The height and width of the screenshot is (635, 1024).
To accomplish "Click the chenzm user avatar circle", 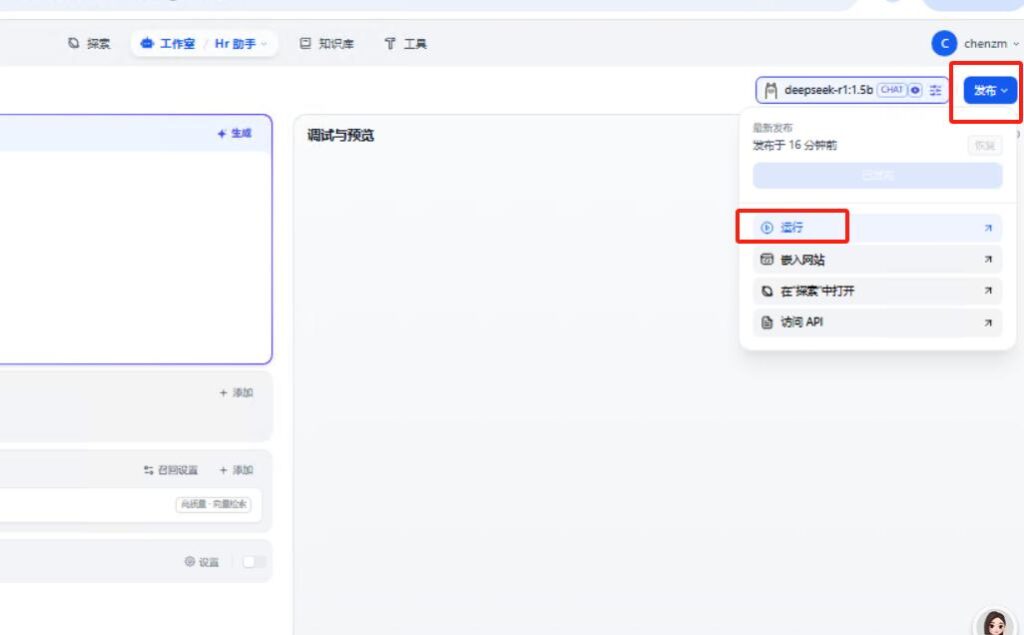I will point(943,44).
